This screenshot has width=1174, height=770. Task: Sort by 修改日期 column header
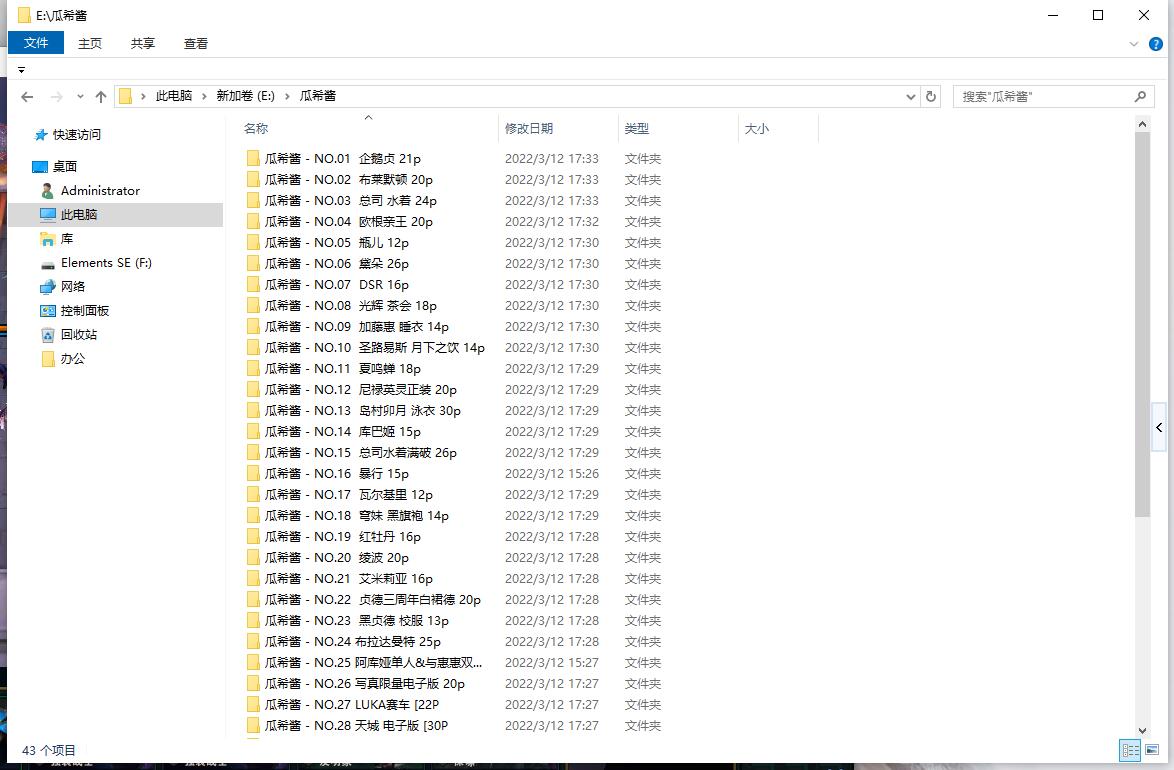pyautogui.click(x=529, y=129)
